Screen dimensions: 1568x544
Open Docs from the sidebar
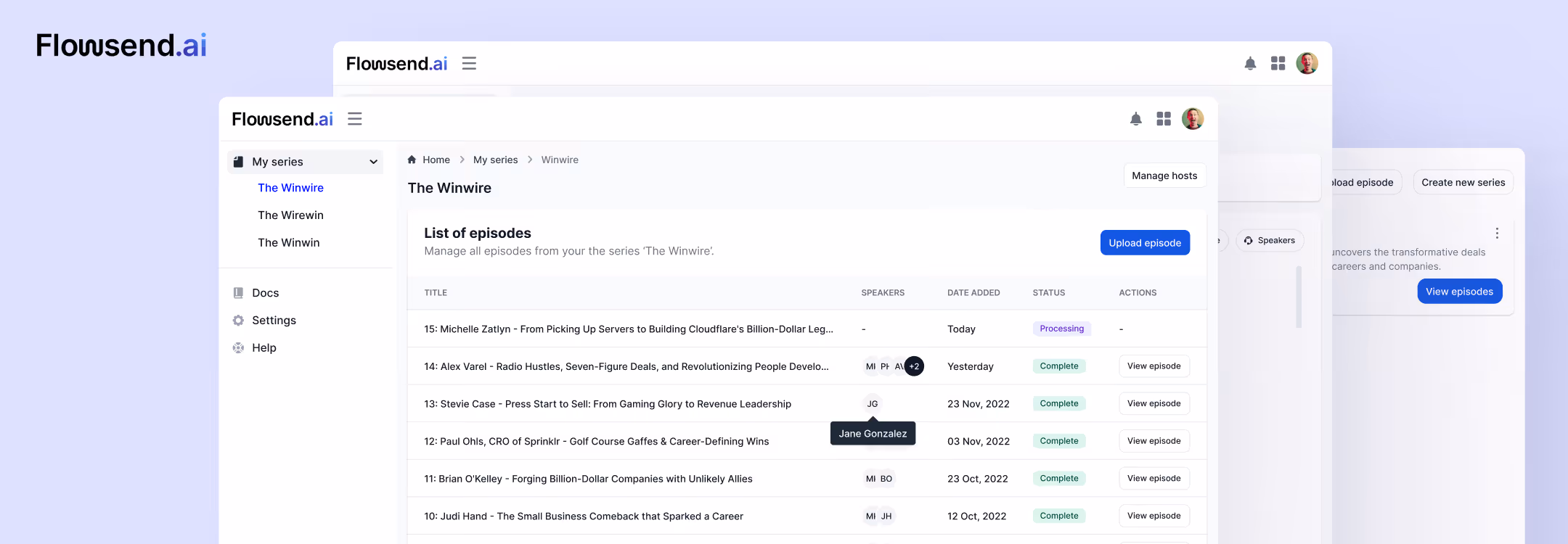(265, 293)
